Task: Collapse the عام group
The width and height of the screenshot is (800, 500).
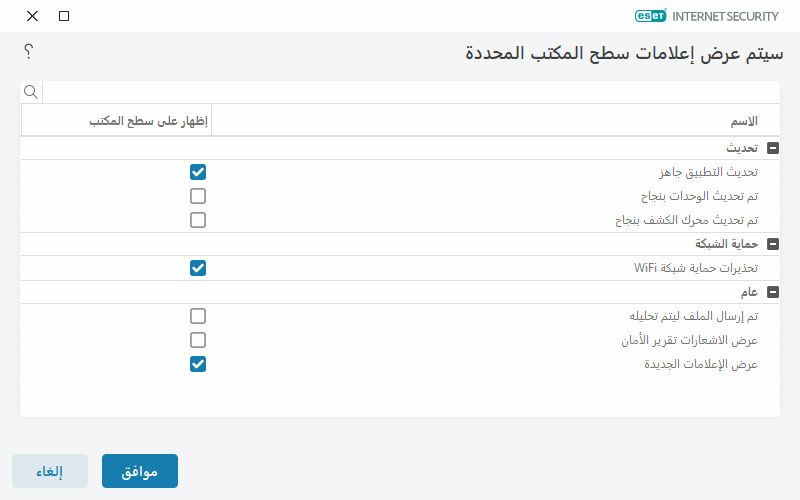Action: click(x=773, y=292)
